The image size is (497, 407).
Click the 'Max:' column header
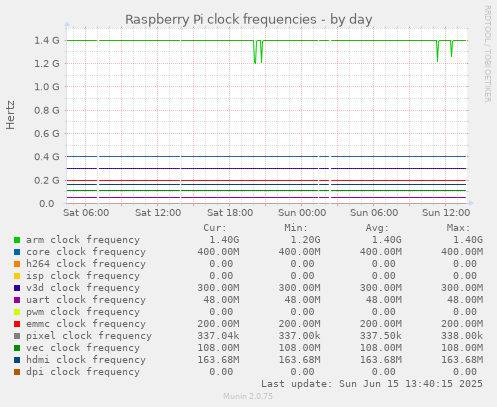tap(458, 228)
